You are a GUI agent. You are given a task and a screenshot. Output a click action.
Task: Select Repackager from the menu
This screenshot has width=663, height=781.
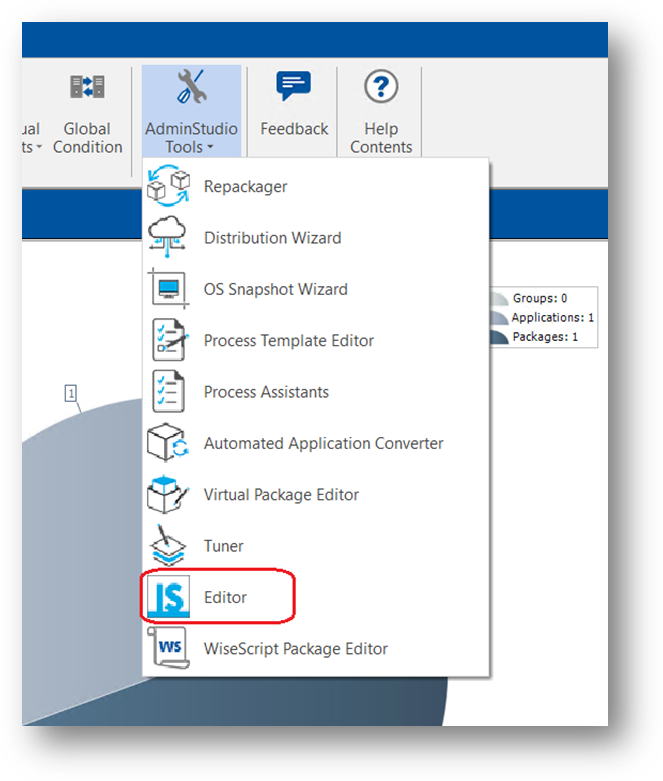(315, 186)
